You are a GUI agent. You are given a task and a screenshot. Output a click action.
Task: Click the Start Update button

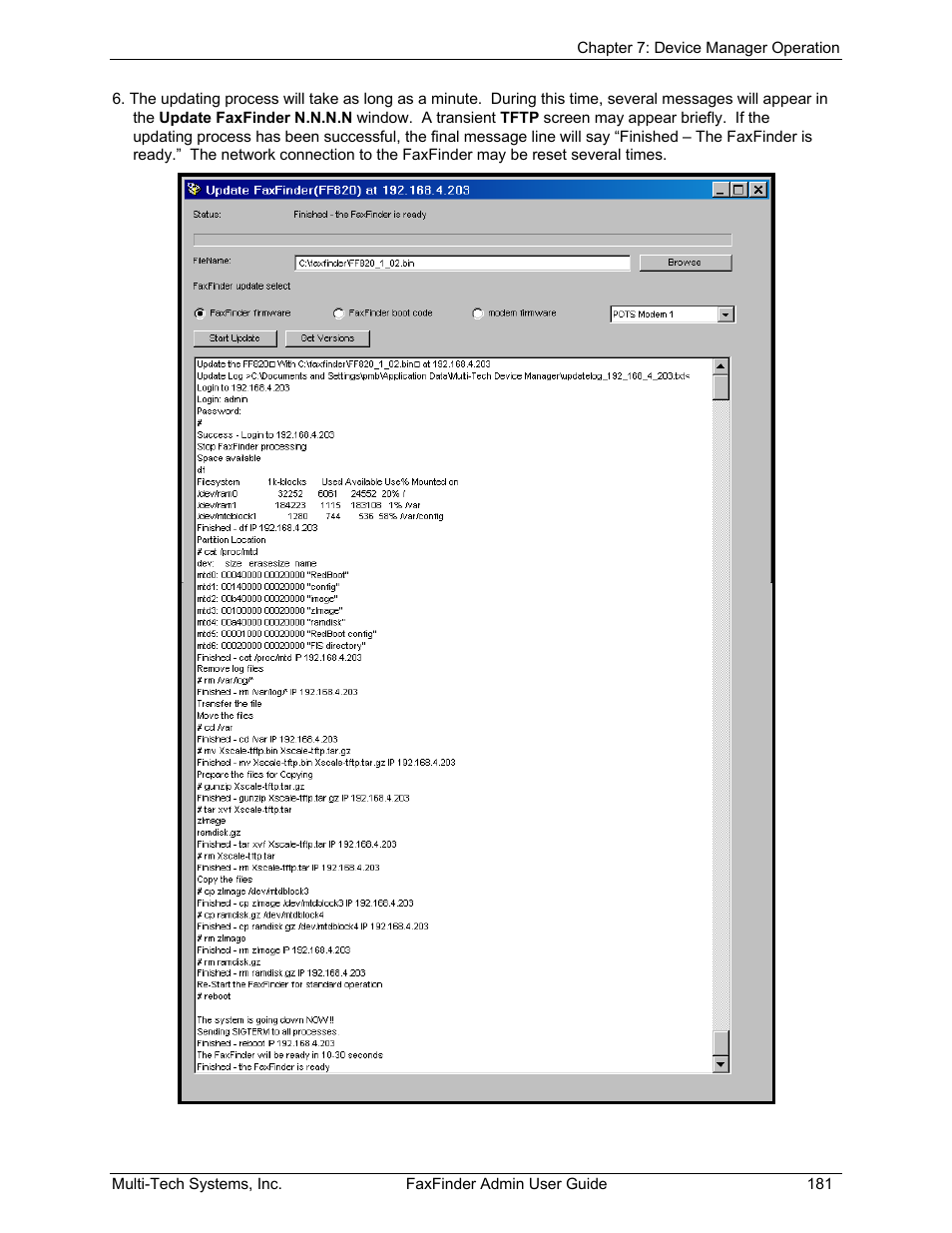click(235, 338)
